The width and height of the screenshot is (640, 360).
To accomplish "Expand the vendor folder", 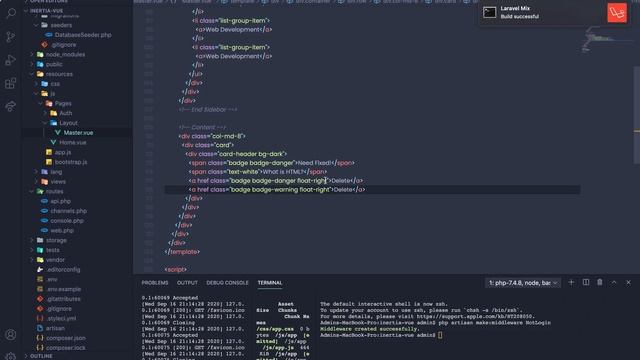I will pyautogui.click(x=55, y=260).
